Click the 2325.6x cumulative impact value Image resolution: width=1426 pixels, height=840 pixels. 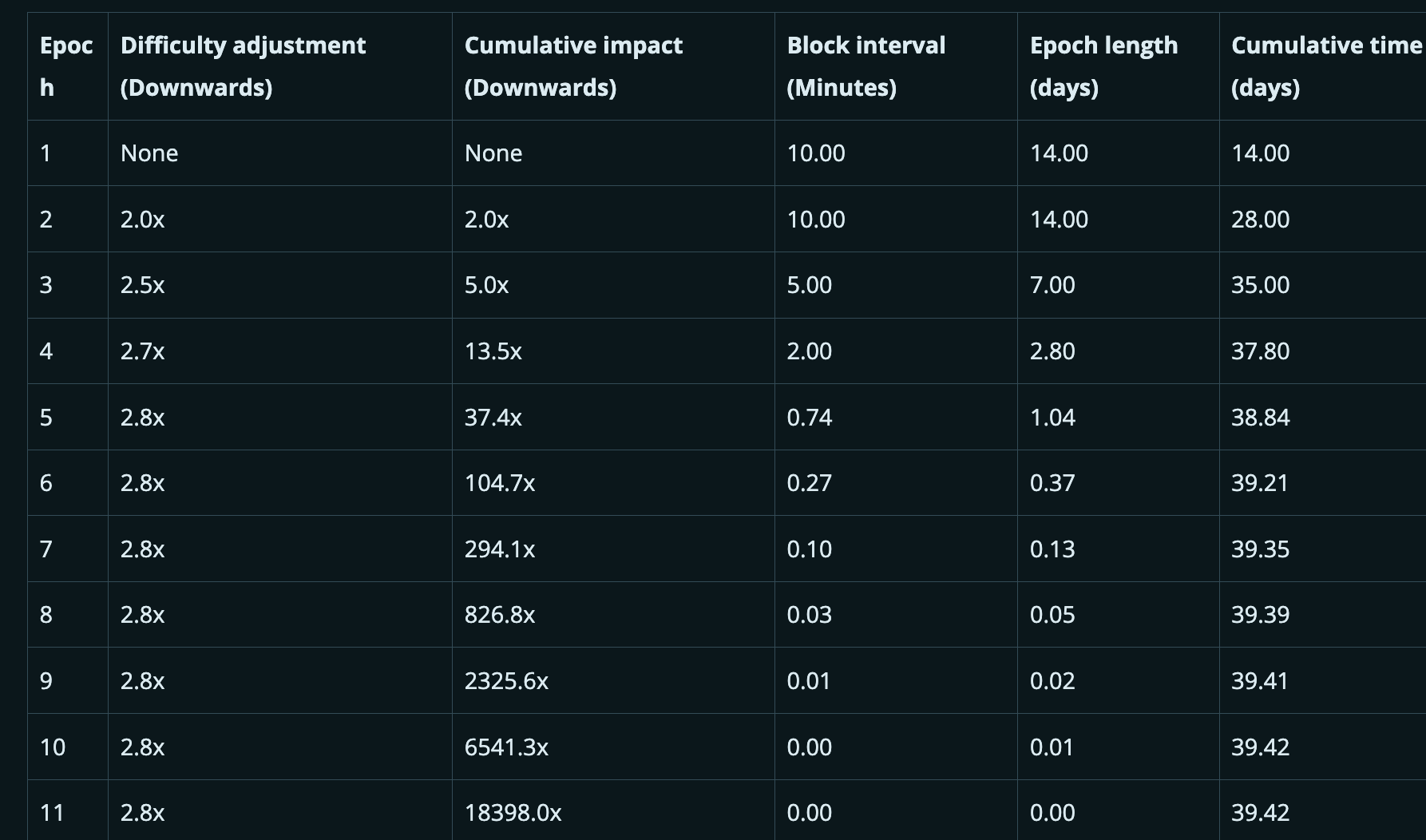click(506, 681)
